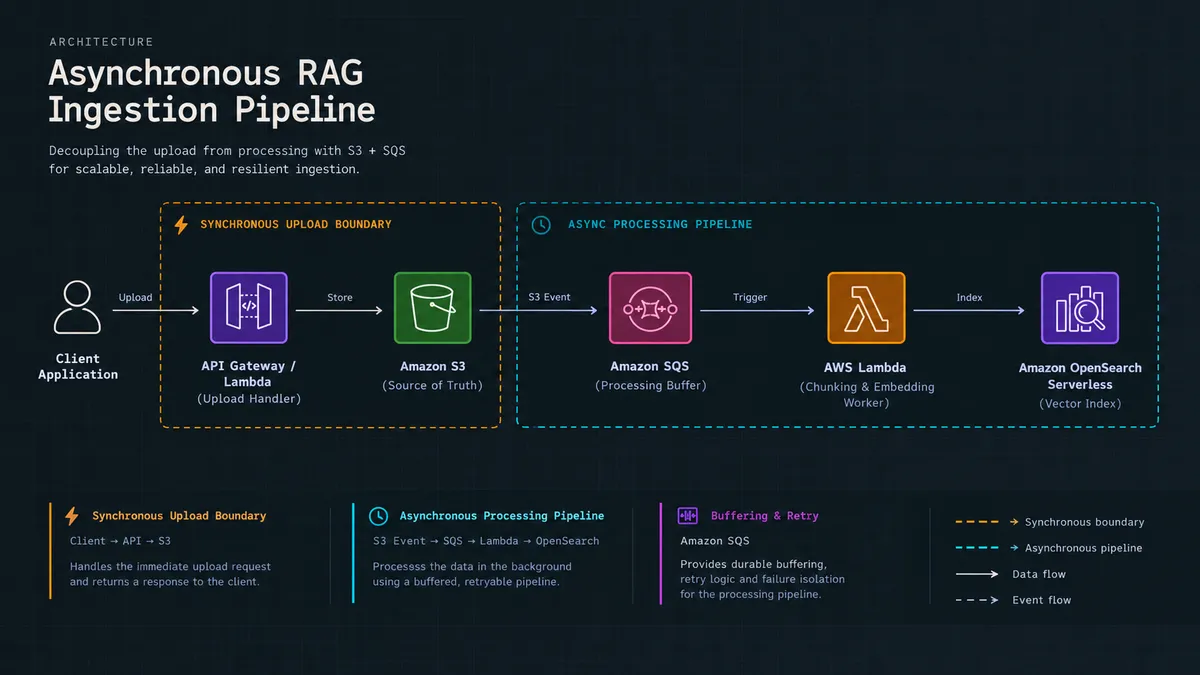Click the Store arrow label
Viewport: 1200px width, 675px height.
[x=340, y=297]
